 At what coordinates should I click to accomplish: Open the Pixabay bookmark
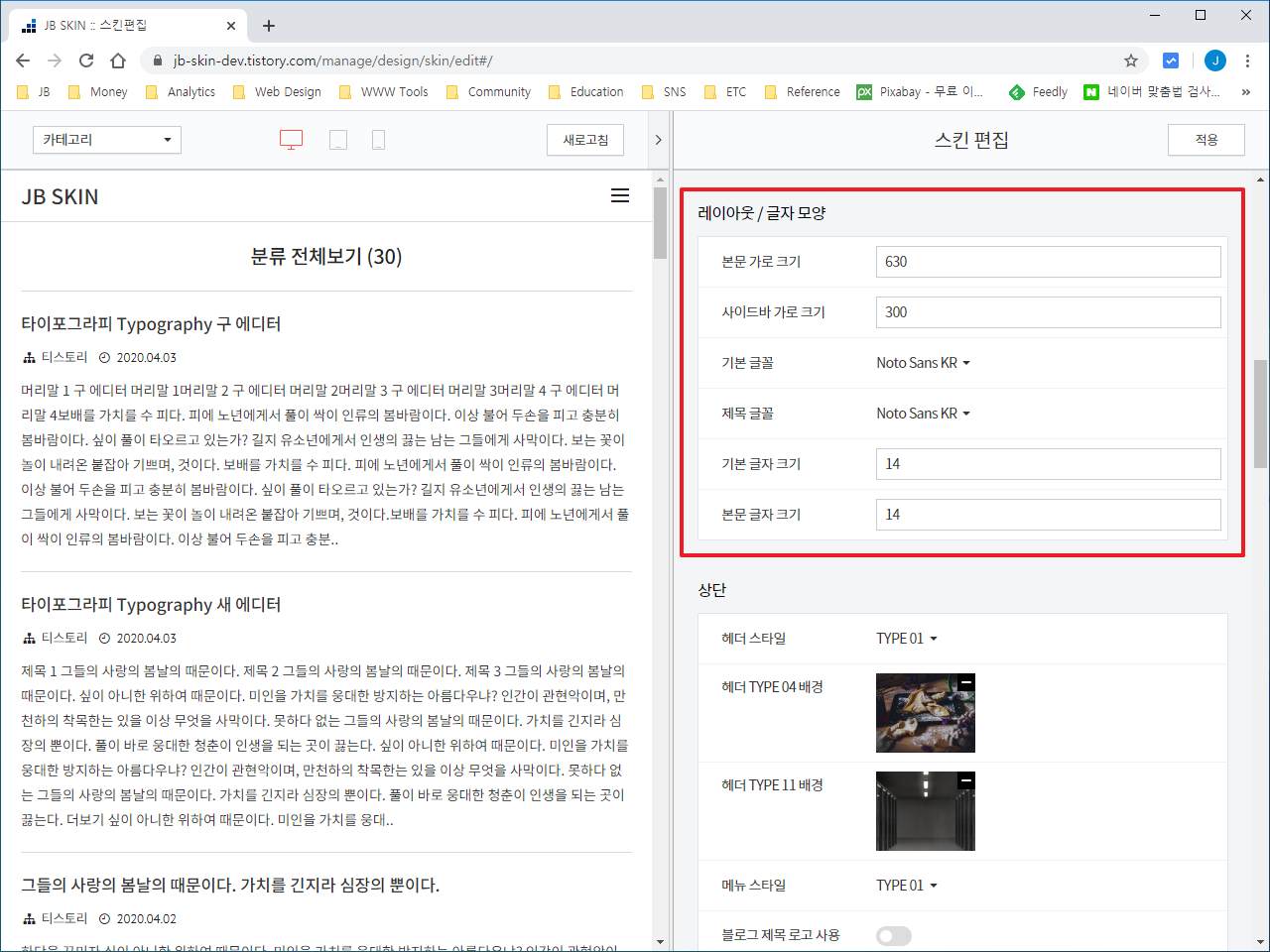point(920,91)
